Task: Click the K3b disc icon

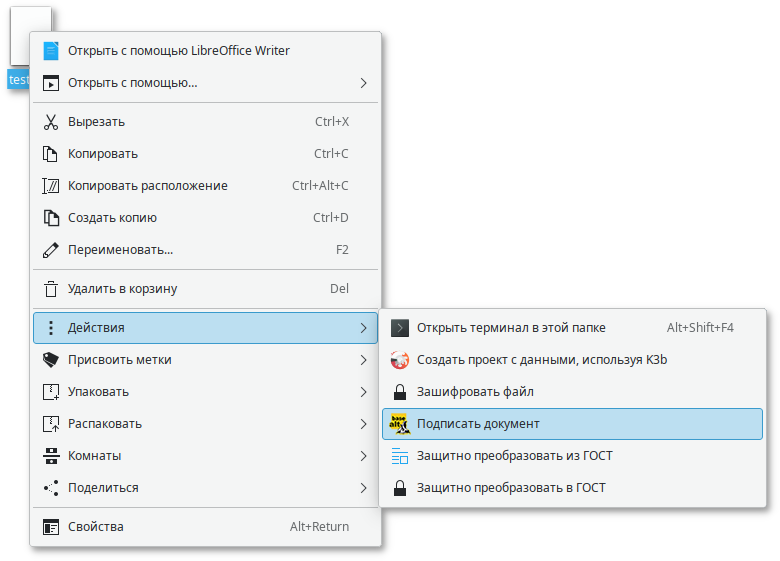Action: click(x=399, y=360)
